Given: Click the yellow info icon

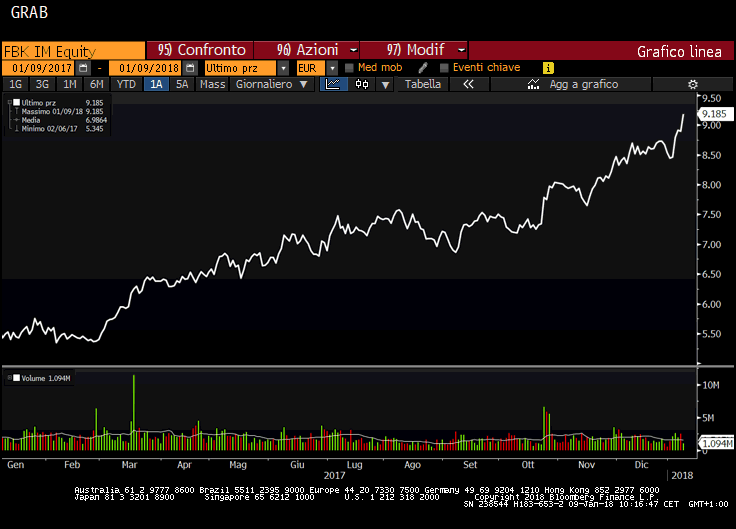Looking at the screenshot, I should click(548, 68).
